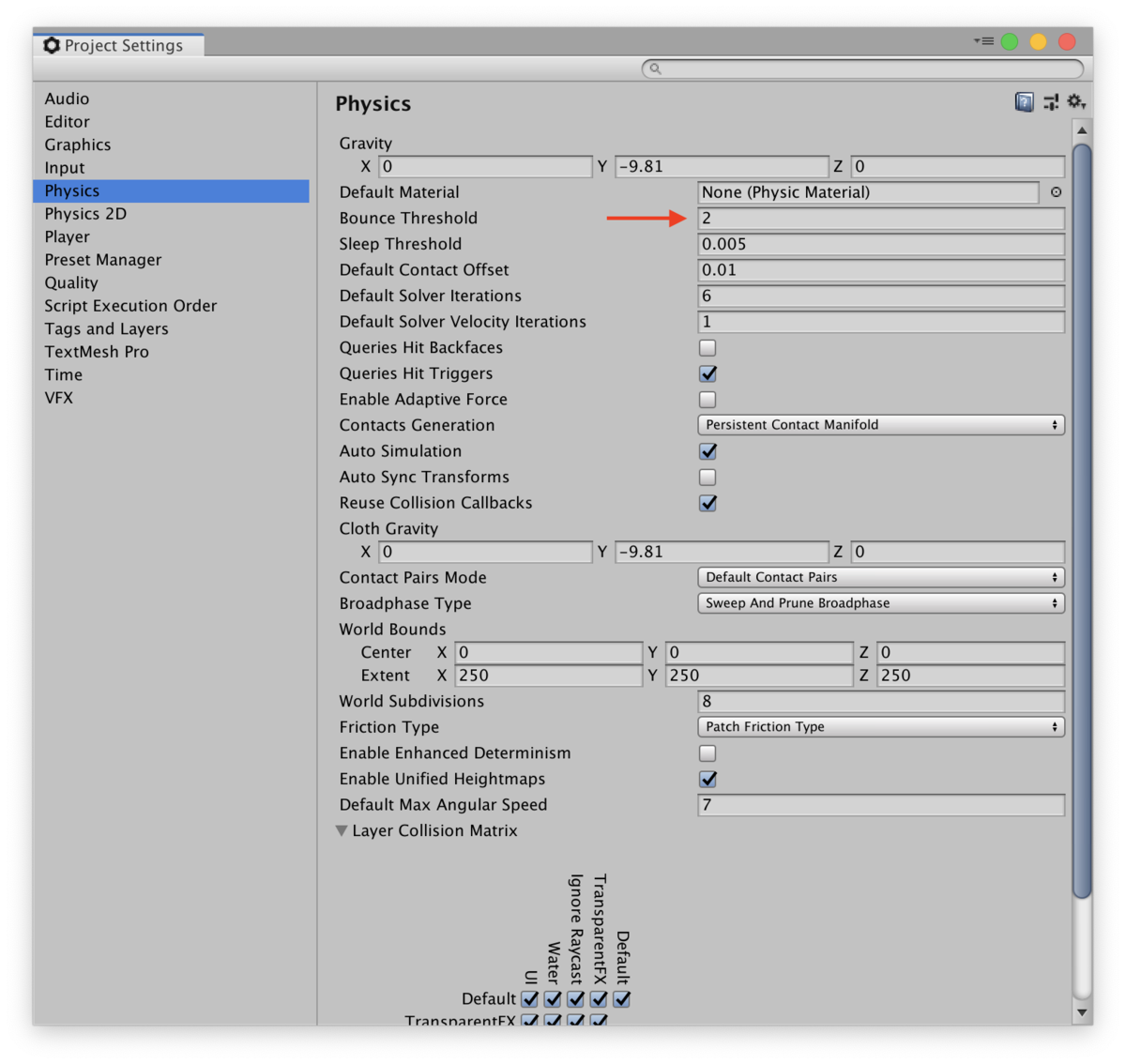Image resolution: width=1126 pixels, height=1064 pixels.
Task: Click the Default Max Angular Speed field
Action: (x=881, y=805)
